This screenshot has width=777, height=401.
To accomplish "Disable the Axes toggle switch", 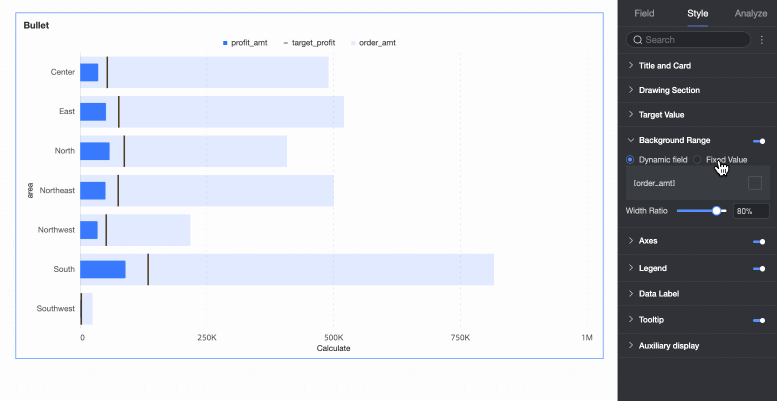I will tap(759, 241).
